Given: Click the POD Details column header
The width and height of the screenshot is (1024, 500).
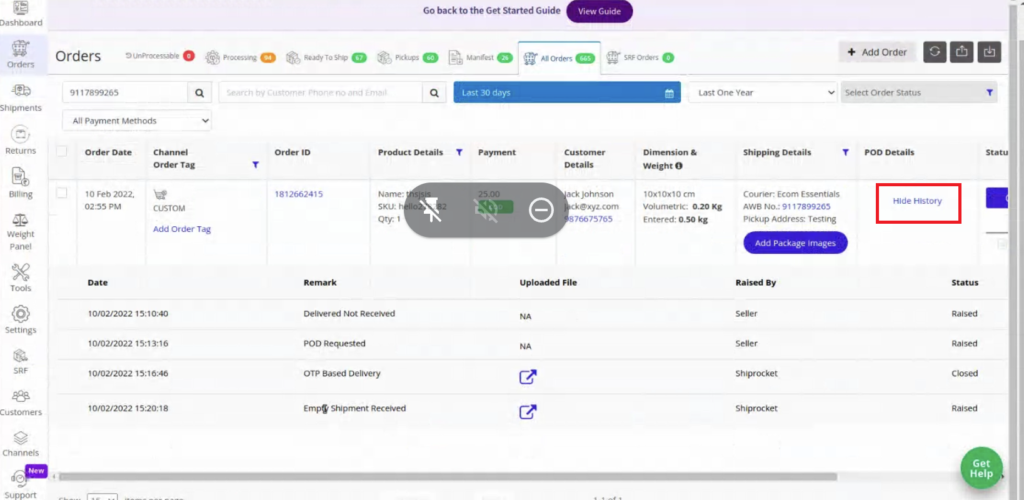Looking at the screenshot, I should [889, 152].
